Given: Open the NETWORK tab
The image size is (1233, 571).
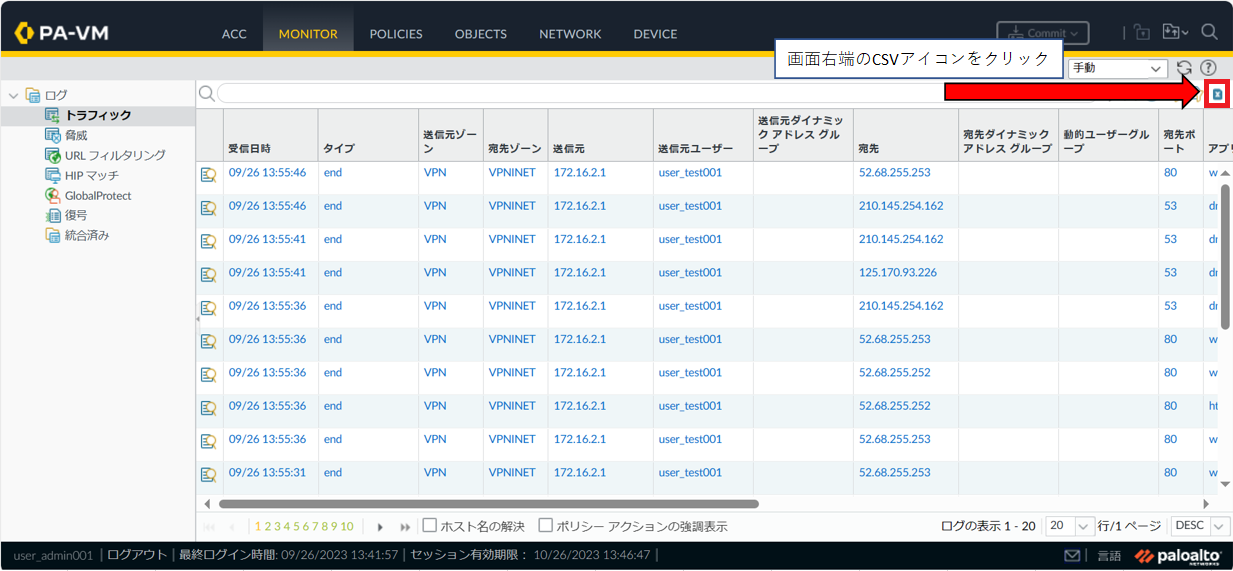Looking at the screenshot, I should pyautogui.click(x=570, y=34).
